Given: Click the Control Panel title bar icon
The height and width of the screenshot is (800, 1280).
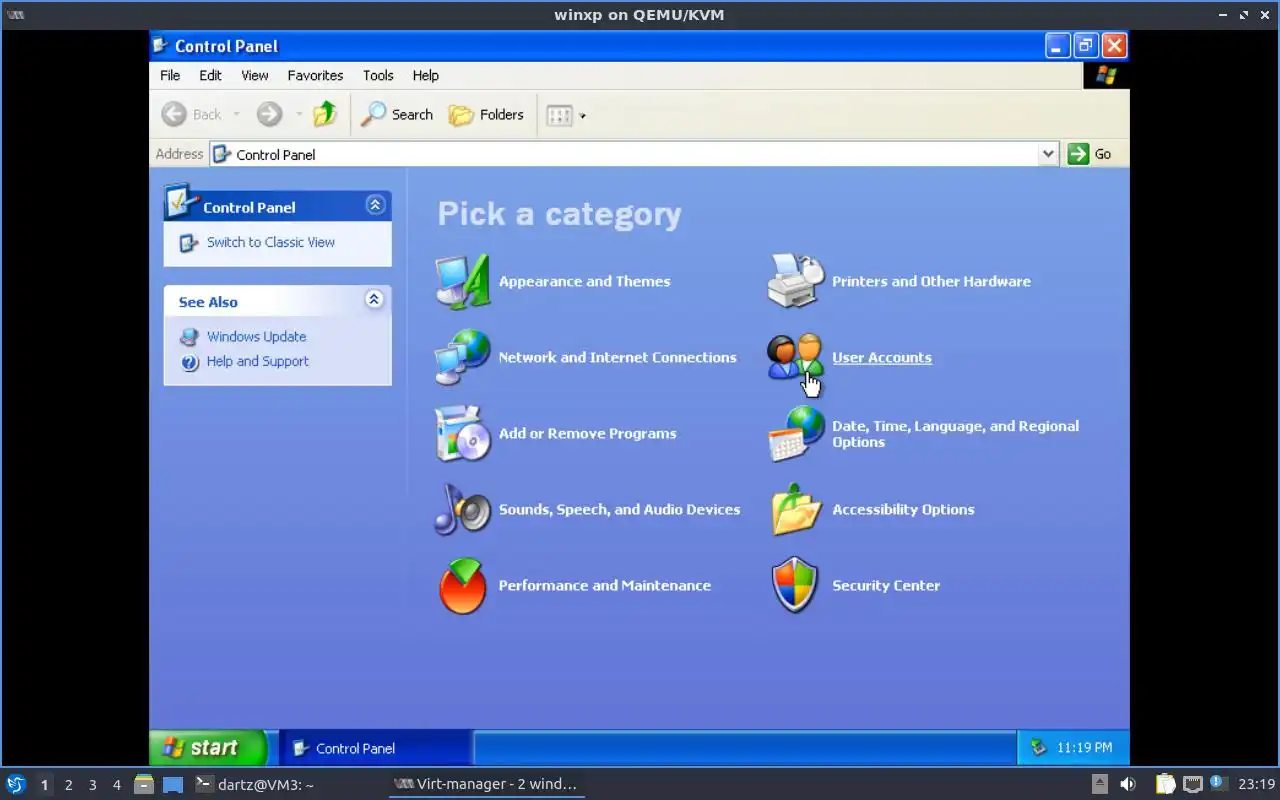Looking at the screenshot, I should tap(161, 46).
